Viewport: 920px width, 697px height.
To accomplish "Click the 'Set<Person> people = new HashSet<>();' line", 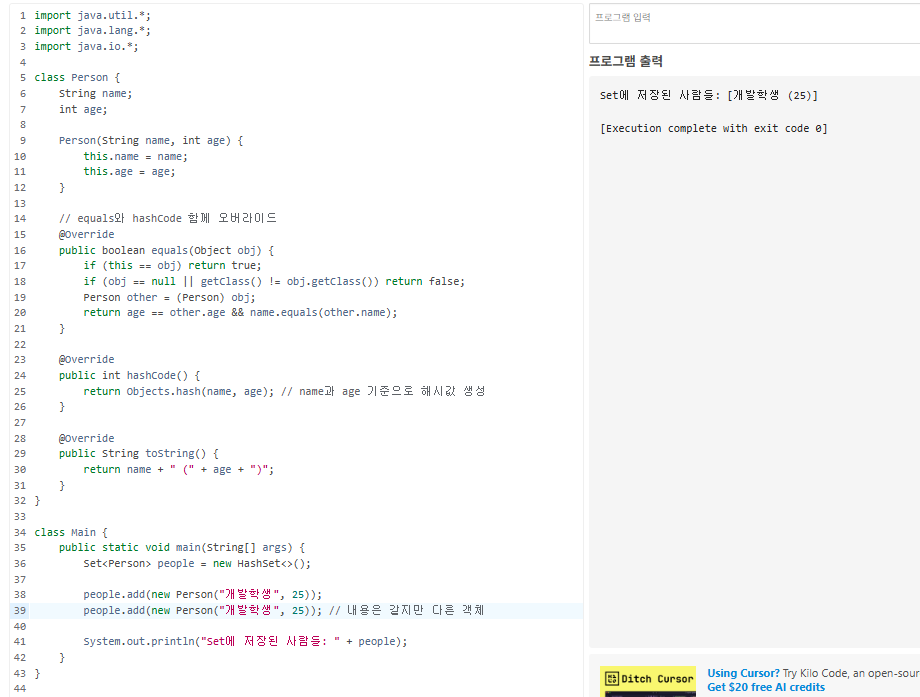I will (x=197, y=563).
